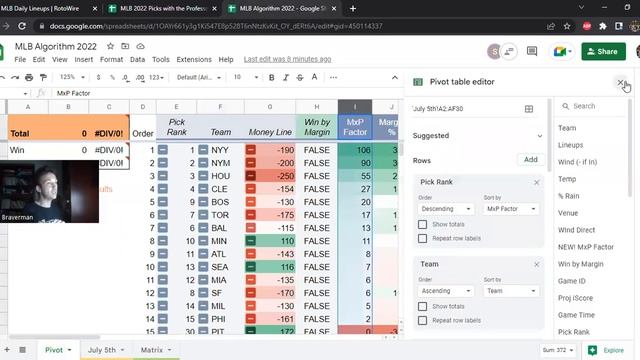The image size is (640, 360).
Task: Open the File menu
Action: coord(20,60)
